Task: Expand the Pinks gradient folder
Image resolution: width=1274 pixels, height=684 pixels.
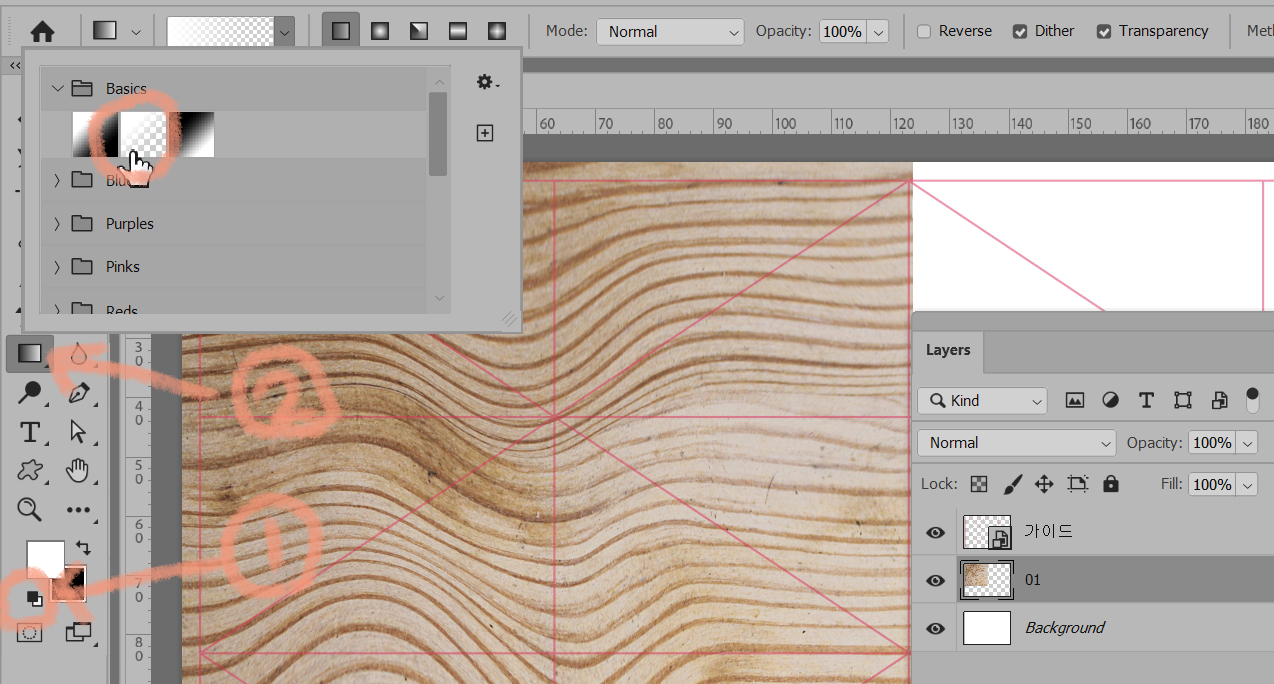Action: 57,267
